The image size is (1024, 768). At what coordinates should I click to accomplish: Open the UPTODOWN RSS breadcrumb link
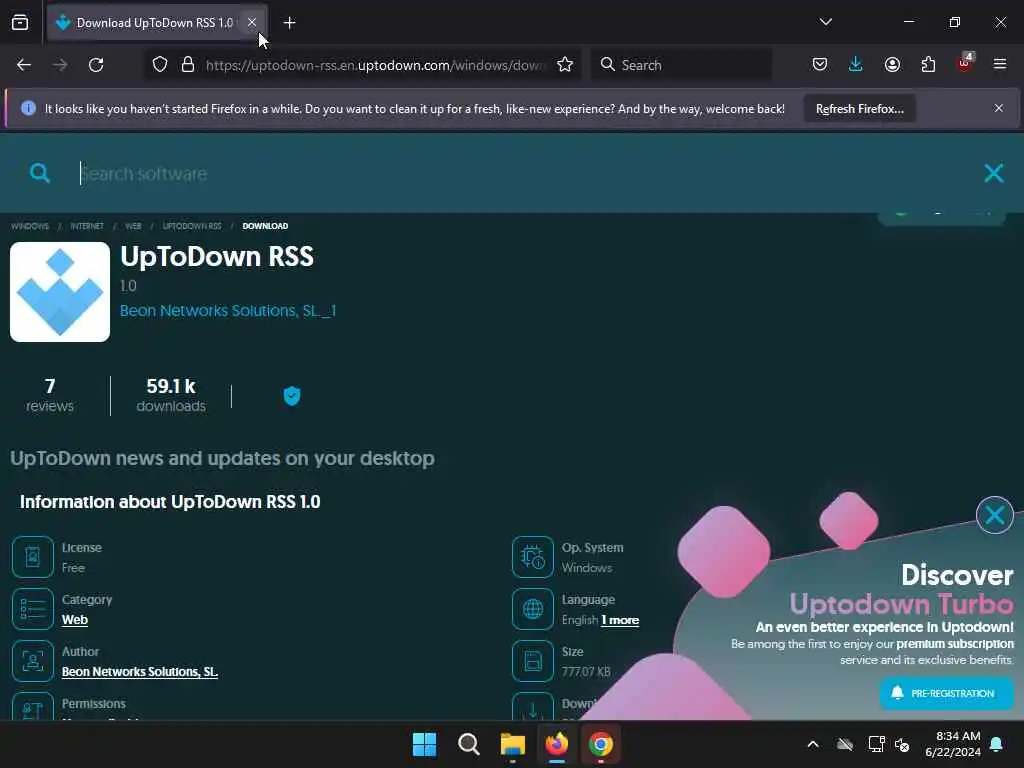click(x=192, y=226)
